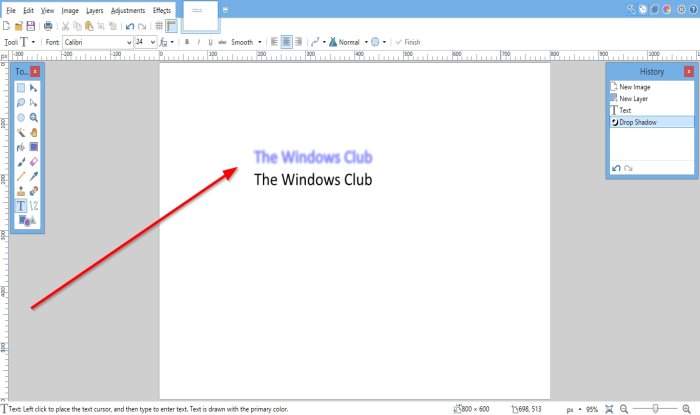This screenshot has width=700, height=415.
Task: Select the Magic Wand tool
Action: point(21,132)
